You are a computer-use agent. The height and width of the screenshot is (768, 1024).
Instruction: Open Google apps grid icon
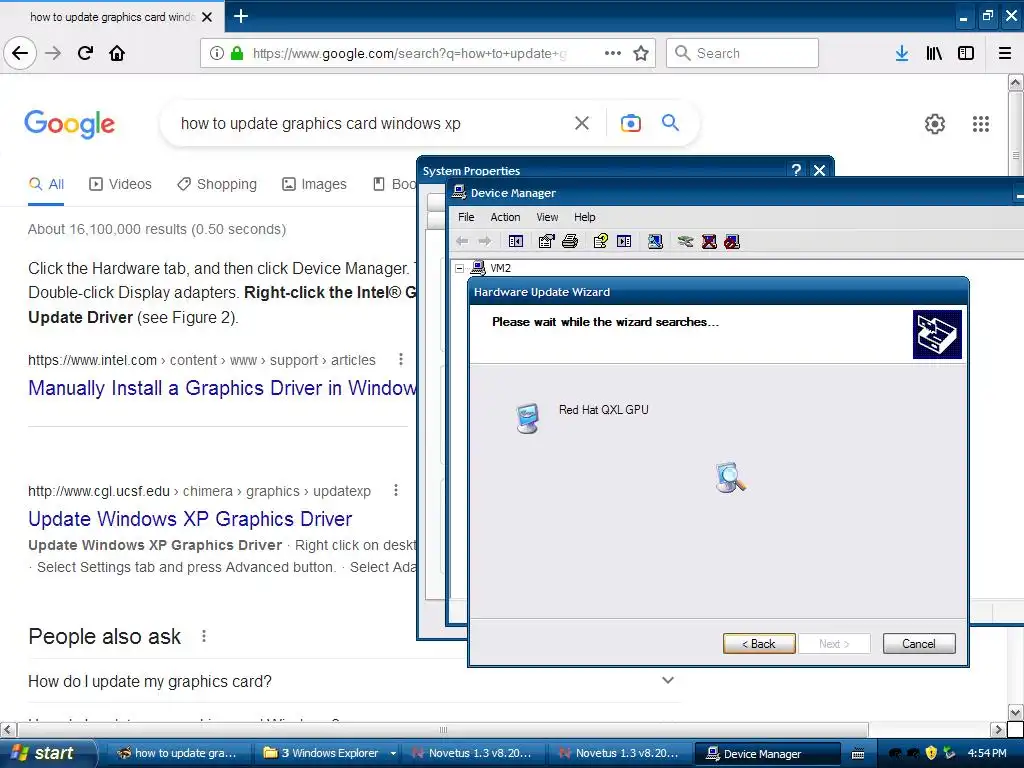point(981,123)
